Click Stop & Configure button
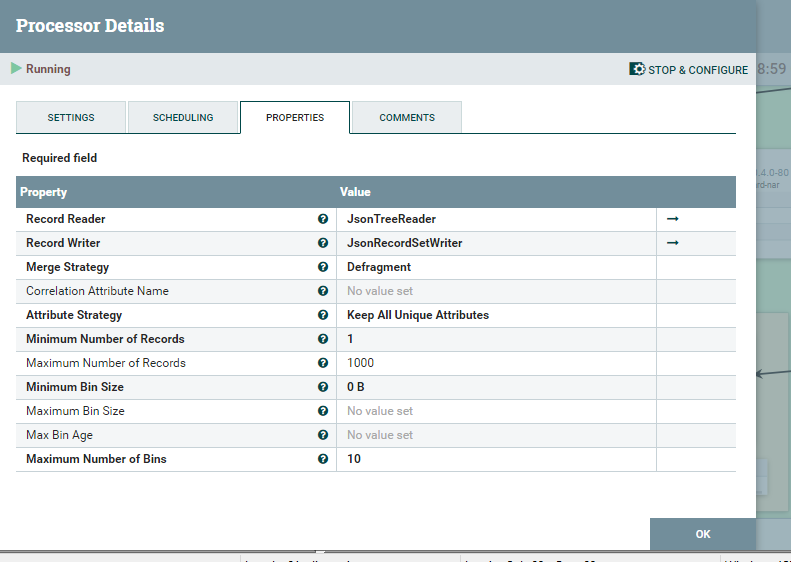The height and width of the screenshot is (562, 791). click(x=688, y=70)
